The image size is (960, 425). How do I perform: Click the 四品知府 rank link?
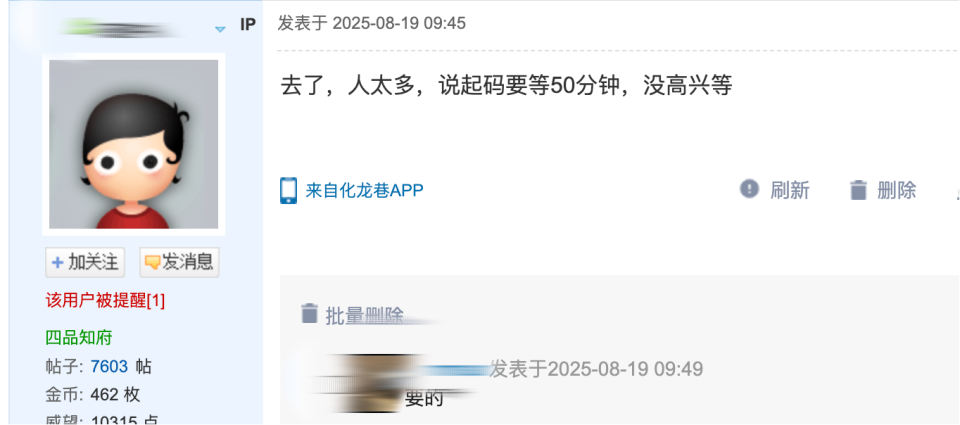pyautogui.click(x=79, y=337)
